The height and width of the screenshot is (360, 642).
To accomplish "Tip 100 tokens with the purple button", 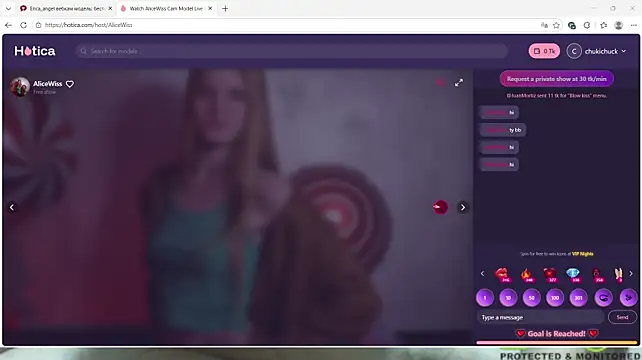I will [x=555, y=298].
